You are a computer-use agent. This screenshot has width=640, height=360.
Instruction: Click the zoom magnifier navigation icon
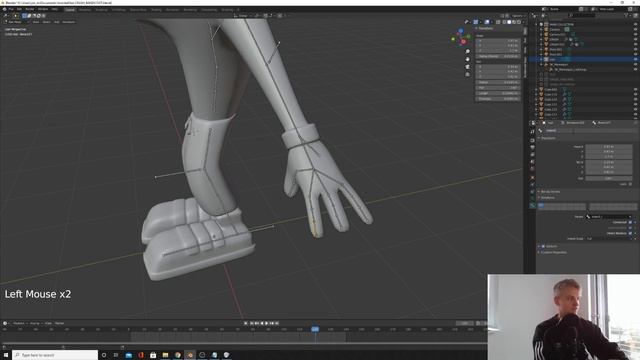467,51
